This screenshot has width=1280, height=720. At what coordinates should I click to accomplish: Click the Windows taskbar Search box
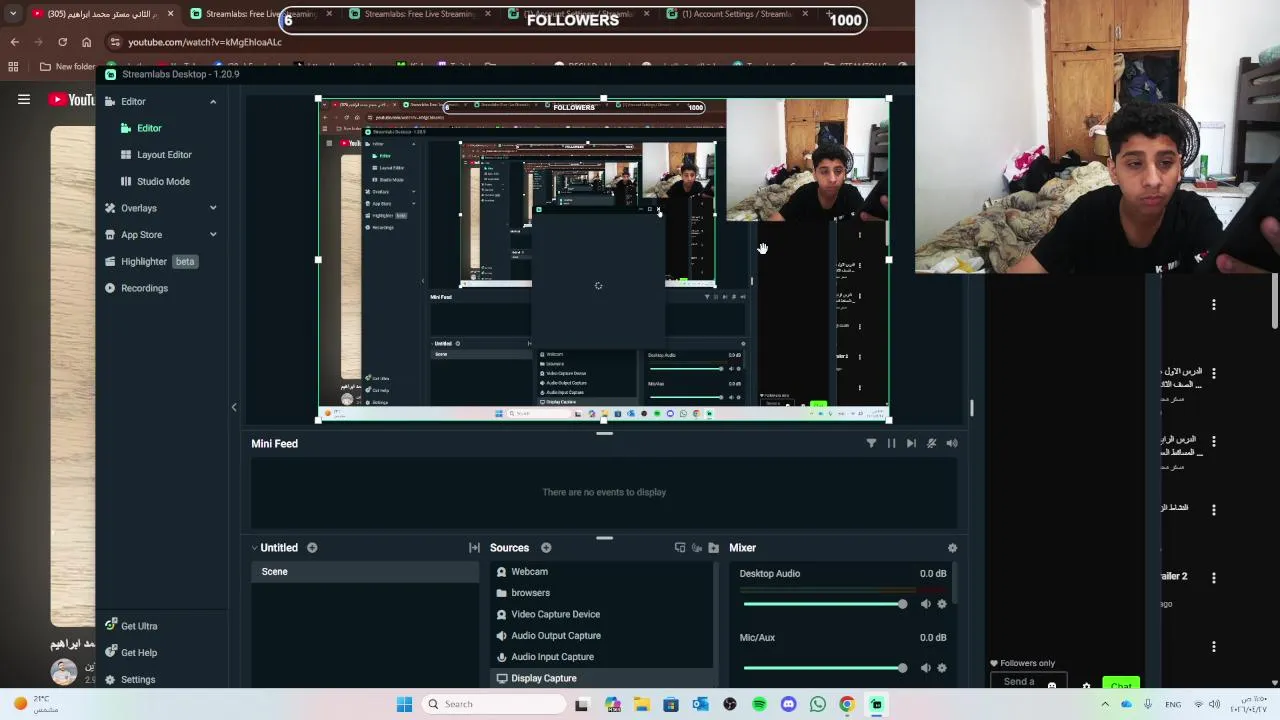[x=494, y=704]
